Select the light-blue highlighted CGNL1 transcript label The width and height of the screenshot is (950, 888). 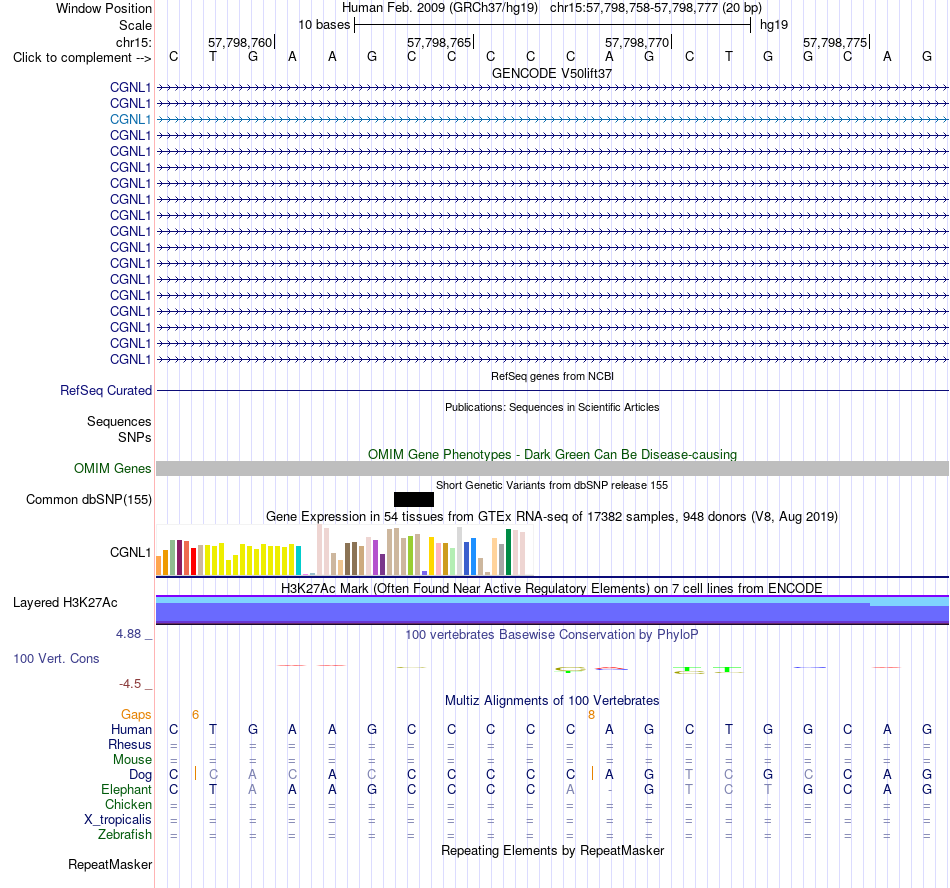(130, 119)
